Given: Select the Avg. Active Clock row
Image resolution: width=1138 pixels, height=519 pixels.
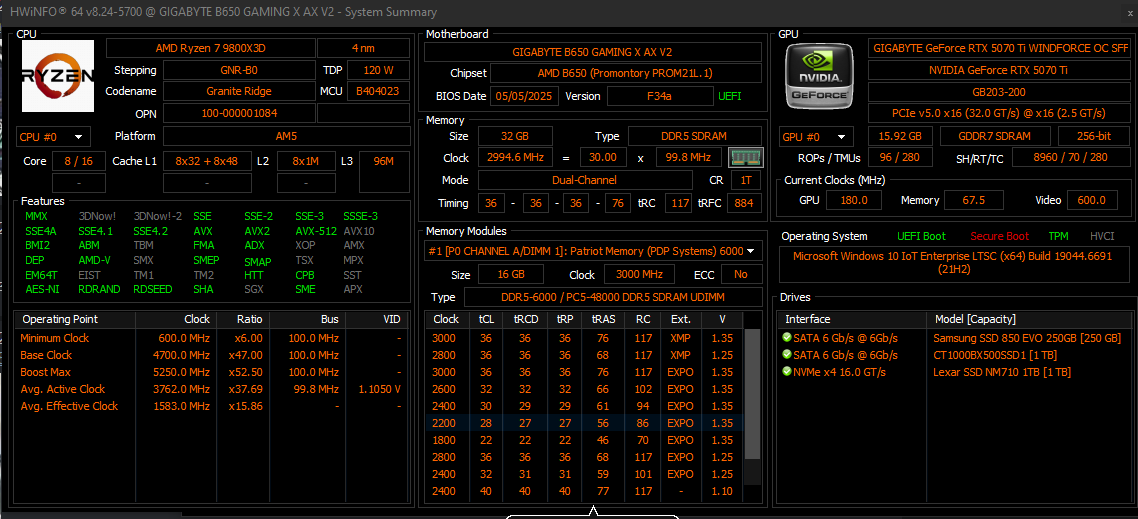Looking at the screenshot, I should click(x=210, y=389).
